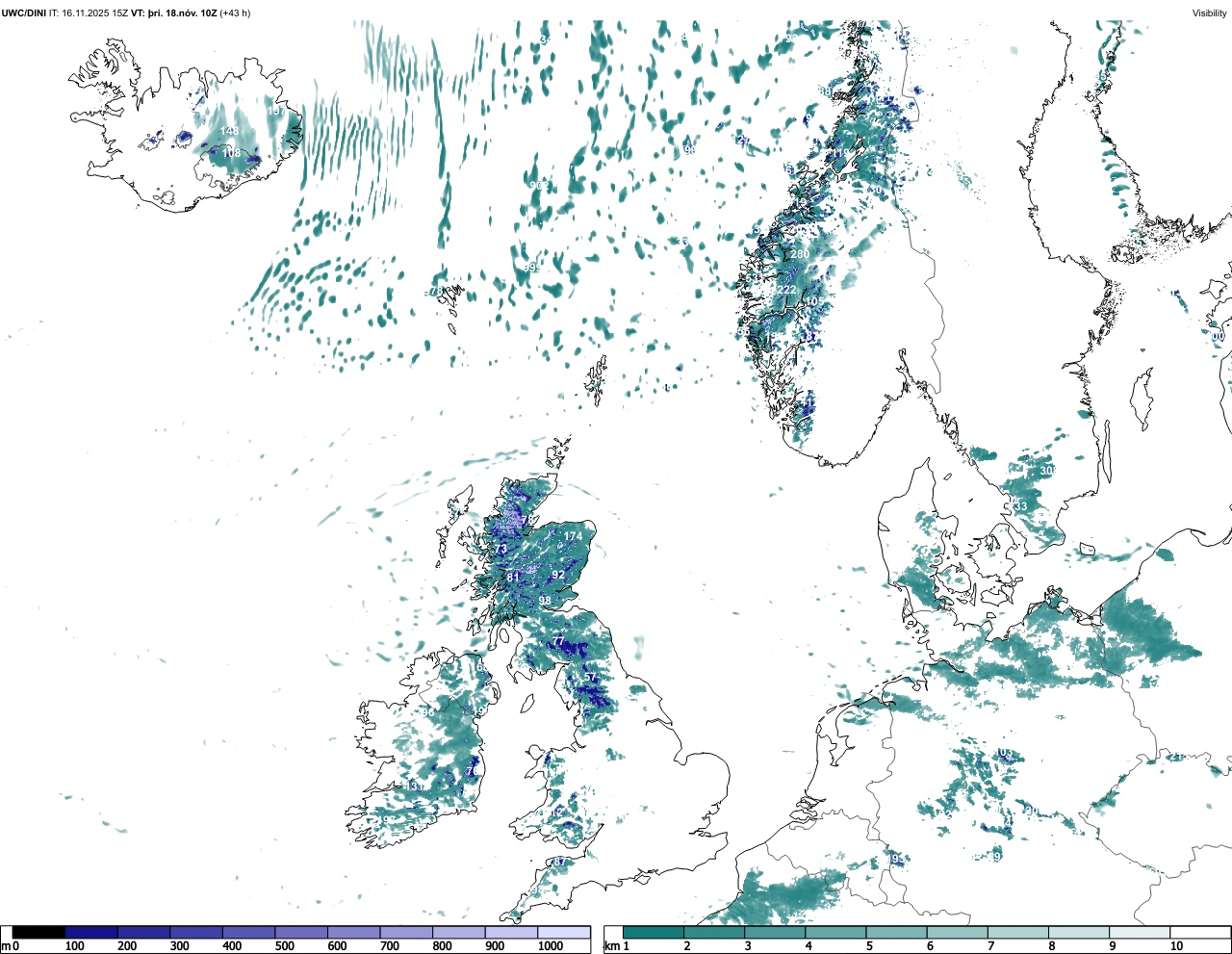Click the '8' label on kilometre scale

[x=1051, y=946]
